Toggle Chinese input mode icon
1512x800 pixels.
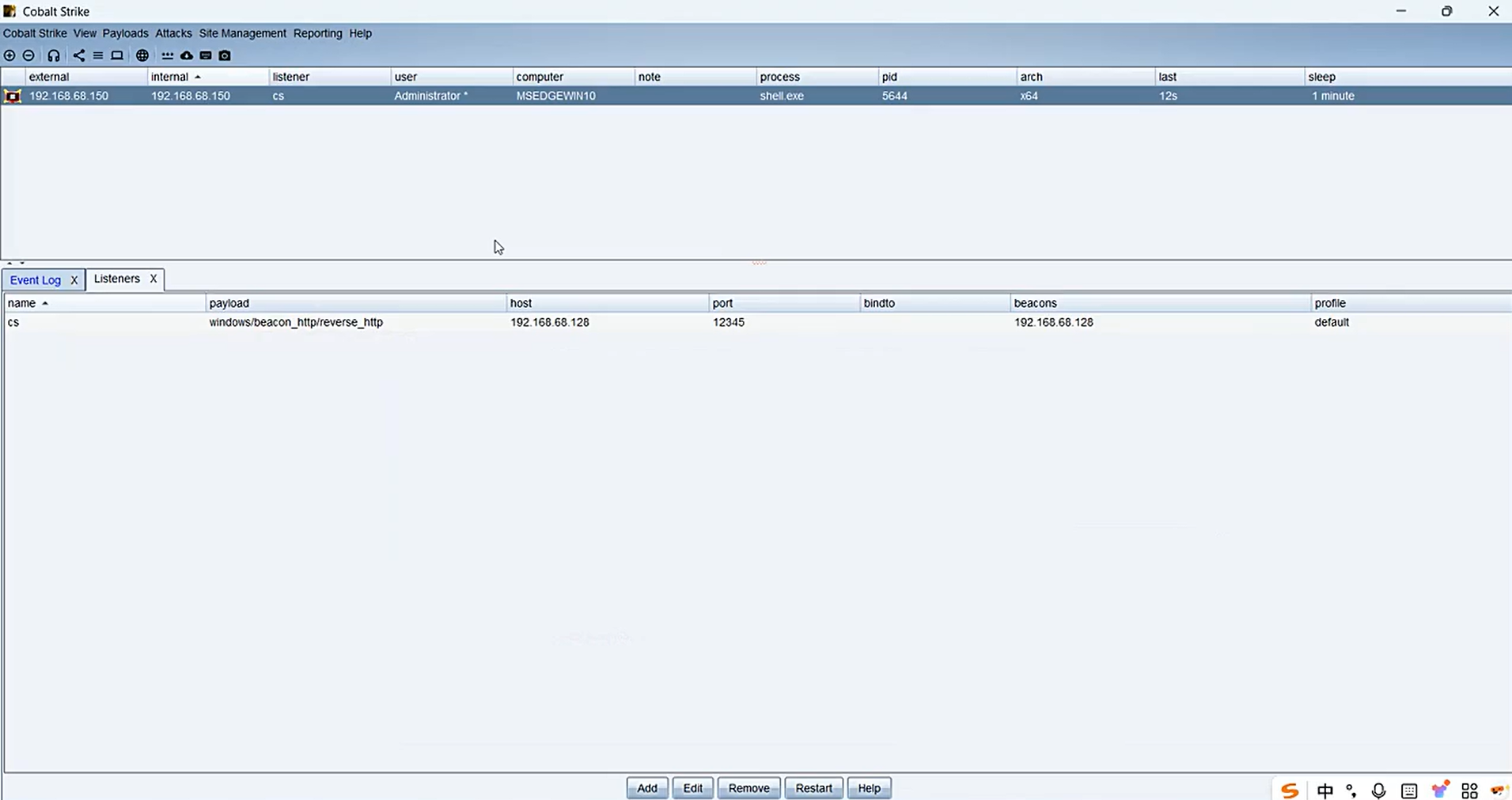point(1324,791)
